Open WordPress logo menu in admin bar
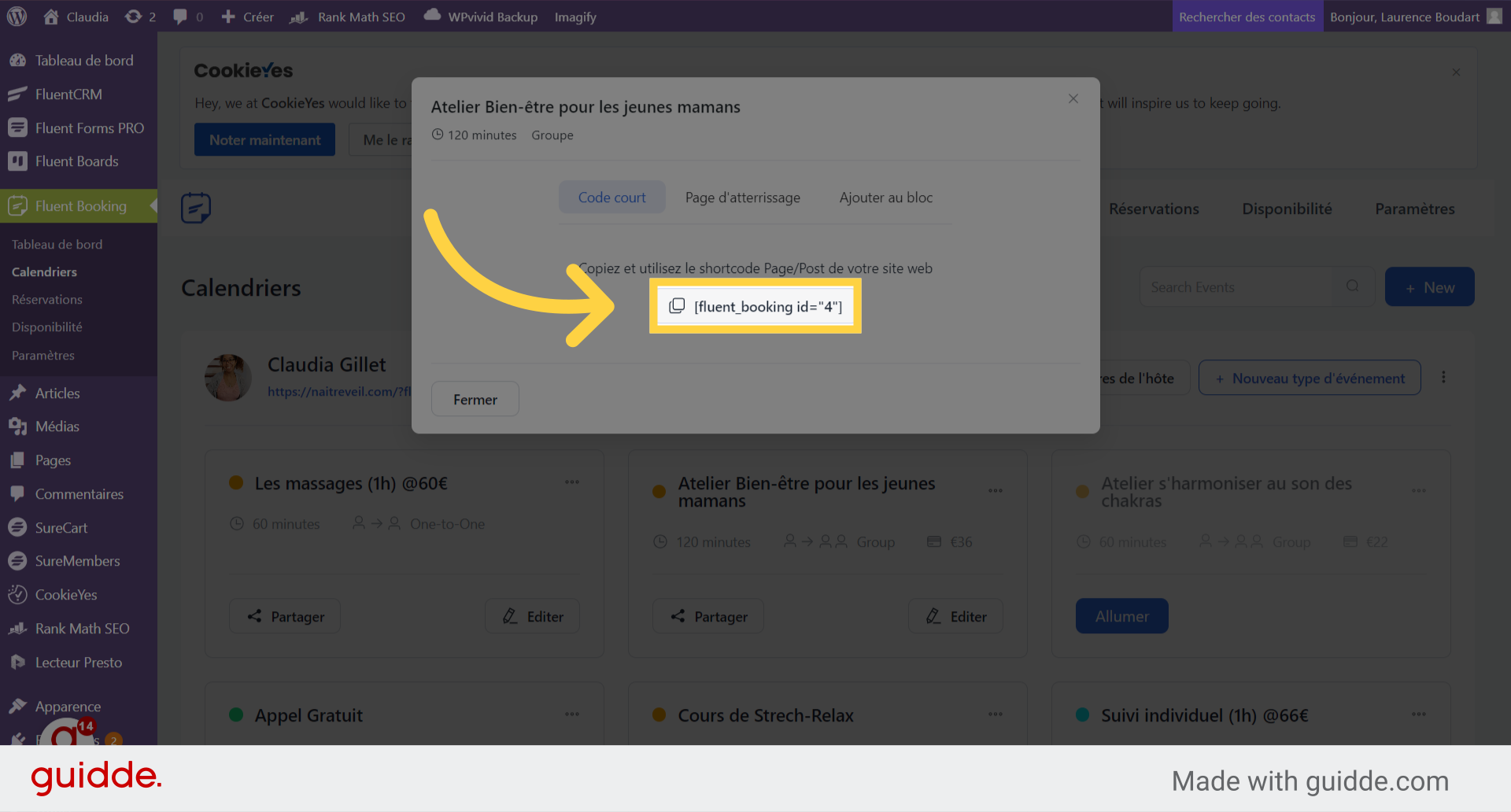This screenshot has width=1511, height=812. [17, 17]
